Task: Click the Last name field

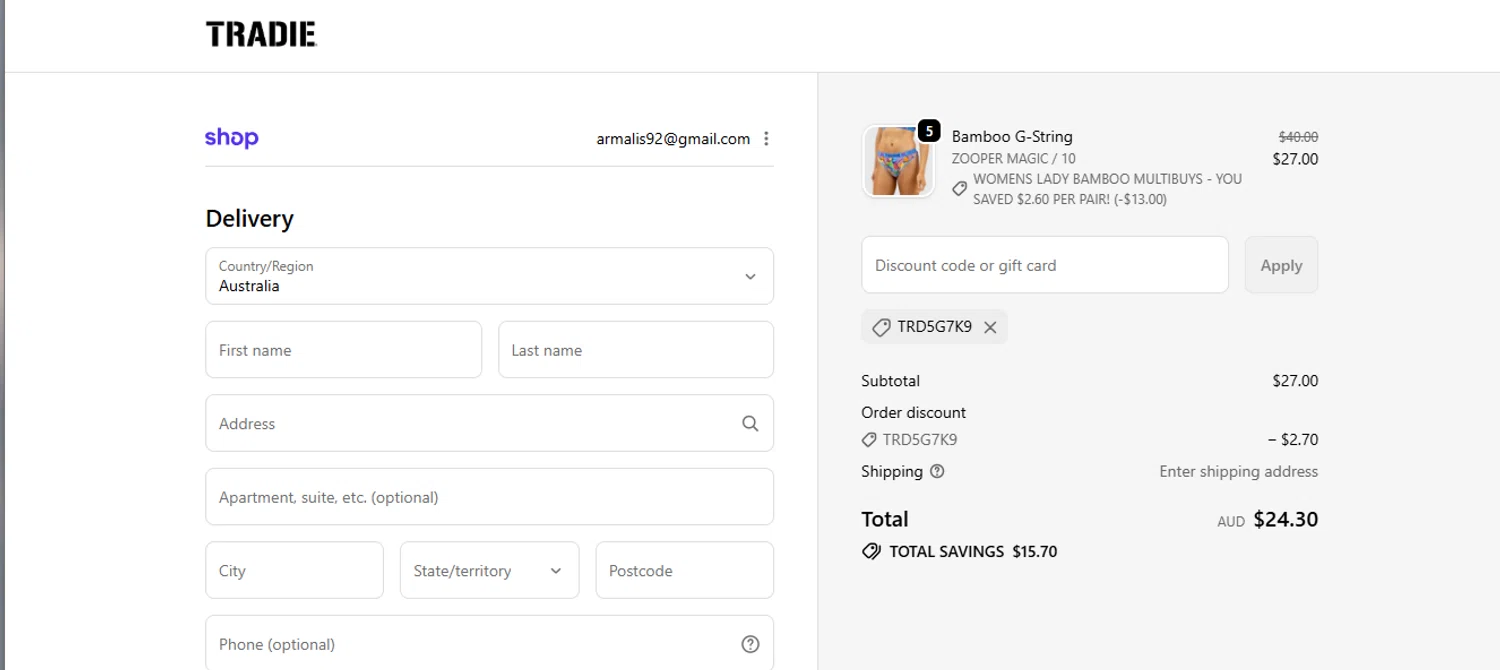Action: [636, 350]
